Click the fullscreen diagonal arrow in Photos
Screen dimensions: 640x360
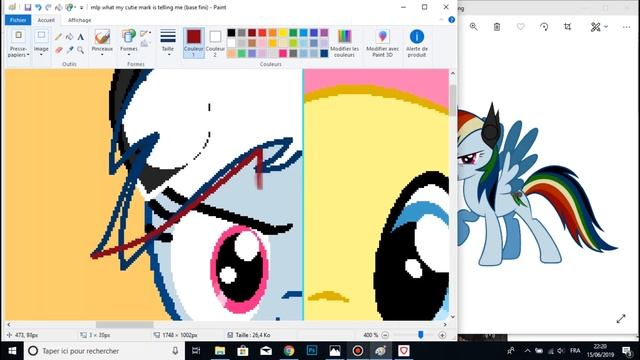pos(621,318)
